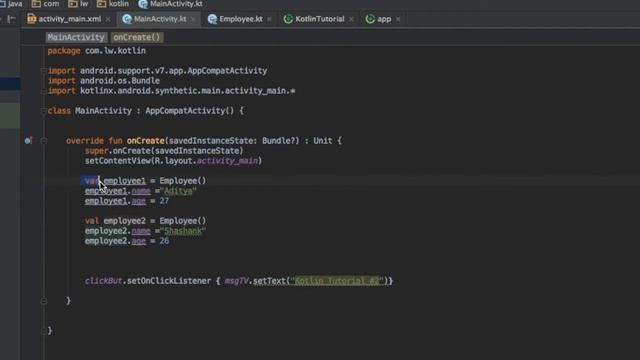This screenshot has width=640, height=360.
Task: Close the activity_main.xml tab
Action: tap(108, 19)
